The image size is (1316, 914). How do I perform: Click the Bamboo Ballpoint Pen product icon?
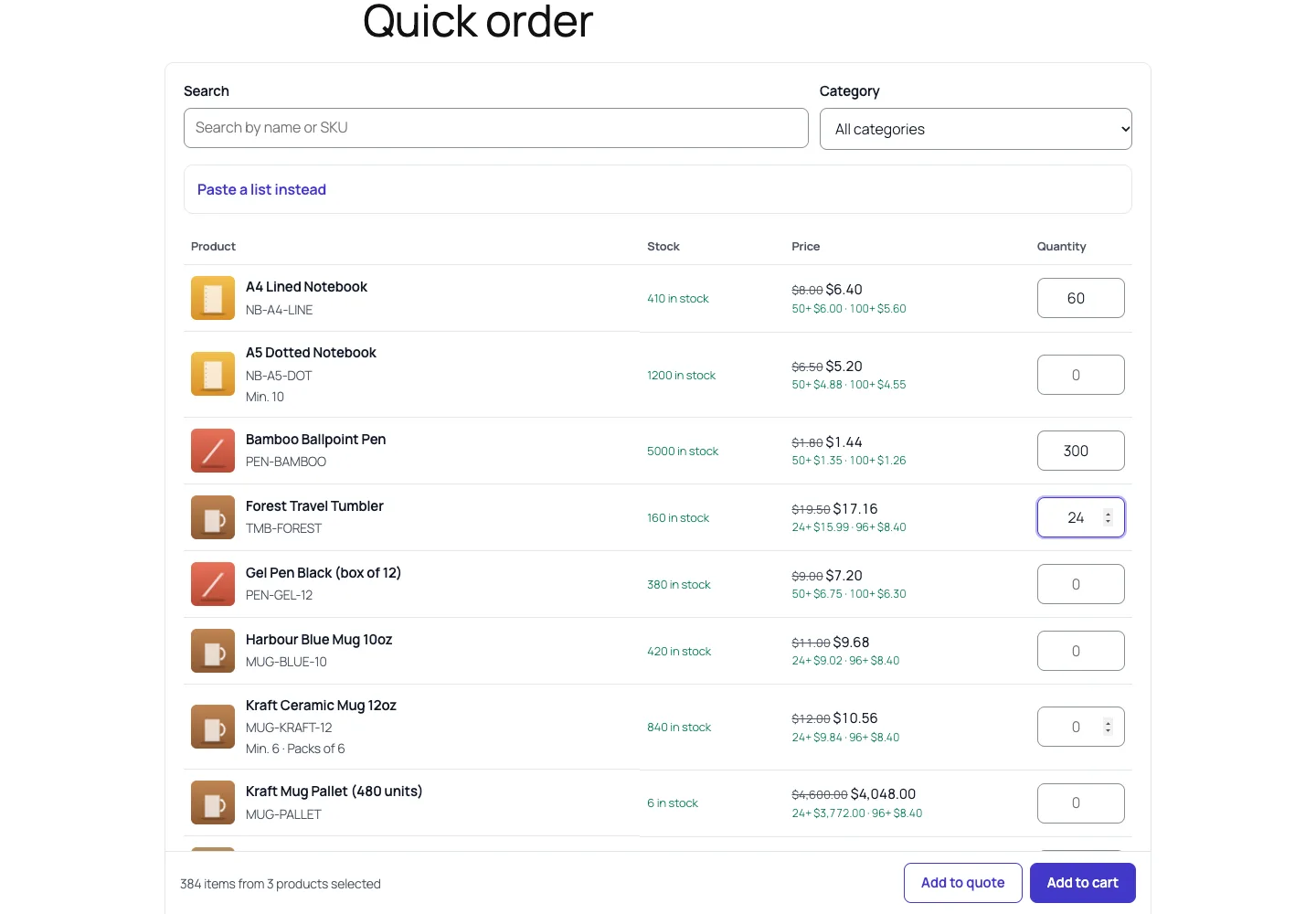click(x=213, y=451)
